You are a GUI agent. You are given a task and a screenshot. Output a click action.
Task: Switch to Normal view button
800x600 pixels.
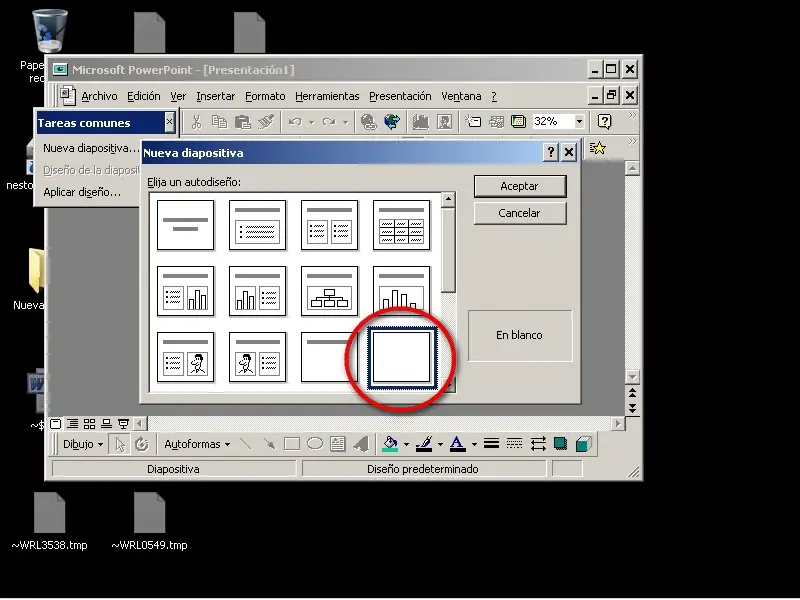click(x=56, y=423)
